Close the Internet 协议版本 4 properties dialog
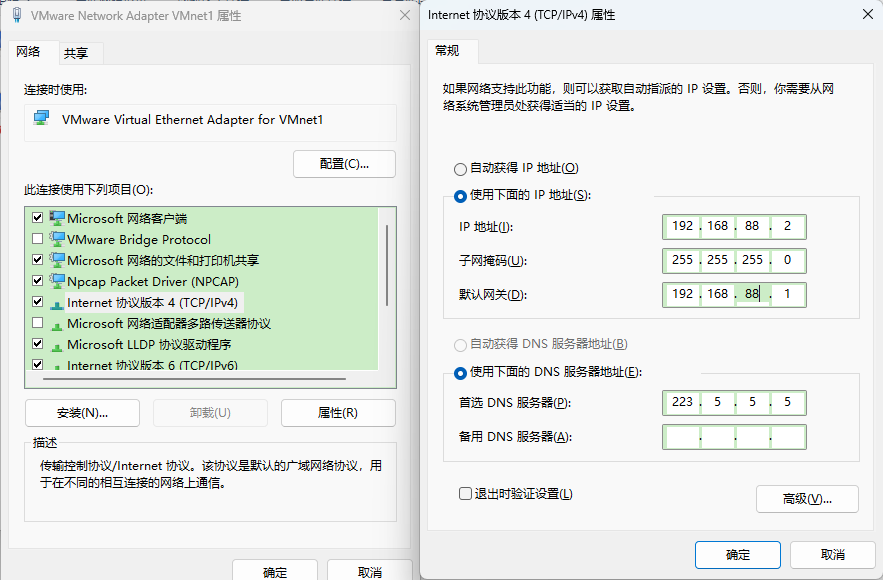The width and height of the screenshot is (883, 580). tap(868, 14)
